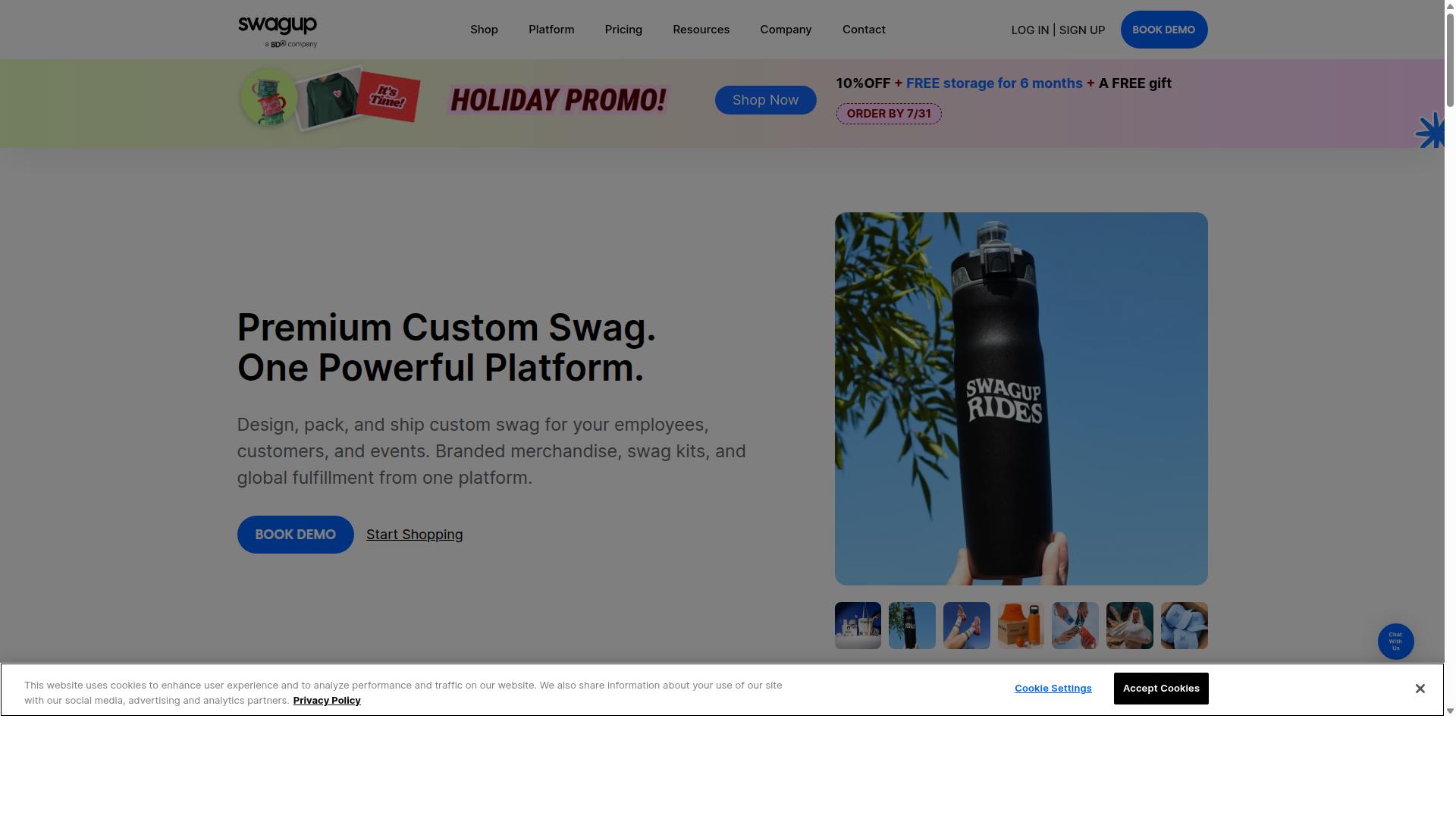
Task: Select the hands holding phone cases thumbnail
Action: click(1075, 626)
